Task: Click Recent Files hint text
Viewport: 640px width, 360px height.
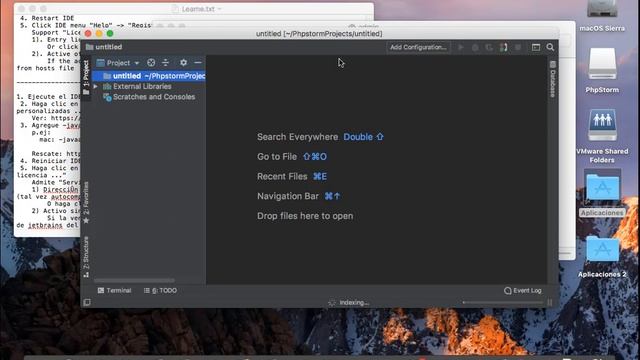Action: (282, 176)
